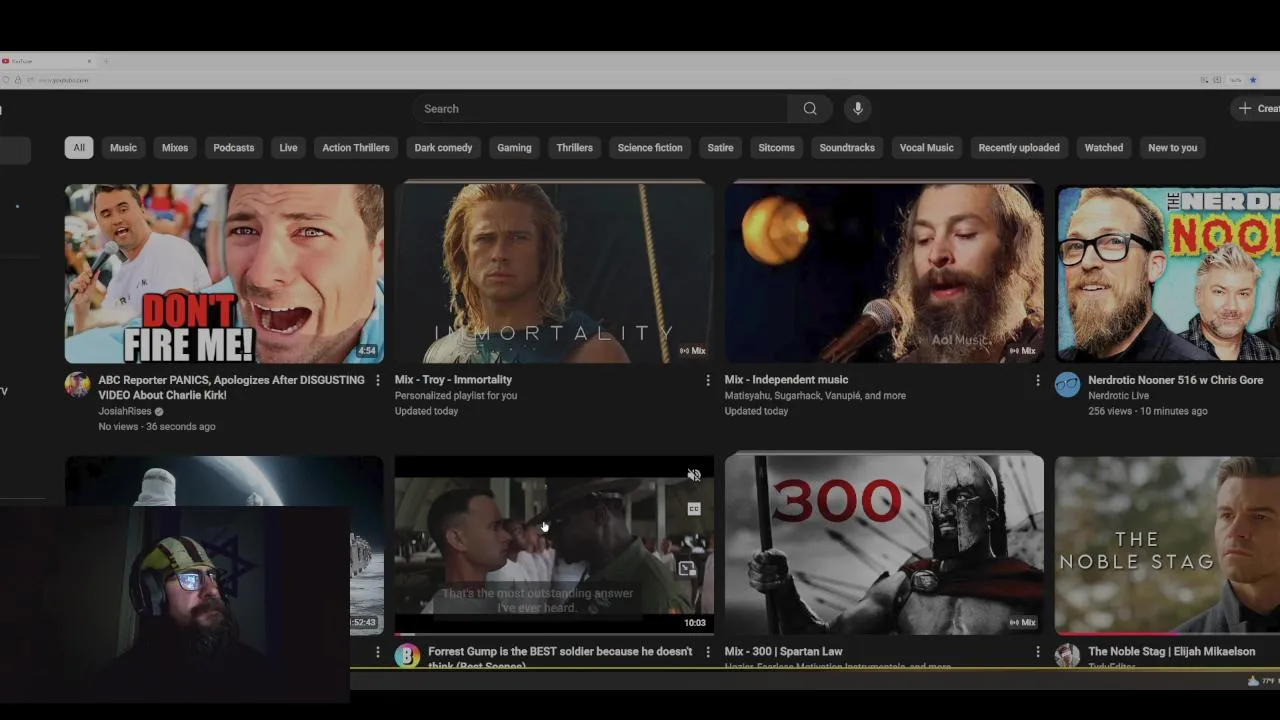Viewport: 1280px width, 720px height.
Task: Select the Soundtracks filter chip
Action: pyautogui.click(x=847, y=148)
